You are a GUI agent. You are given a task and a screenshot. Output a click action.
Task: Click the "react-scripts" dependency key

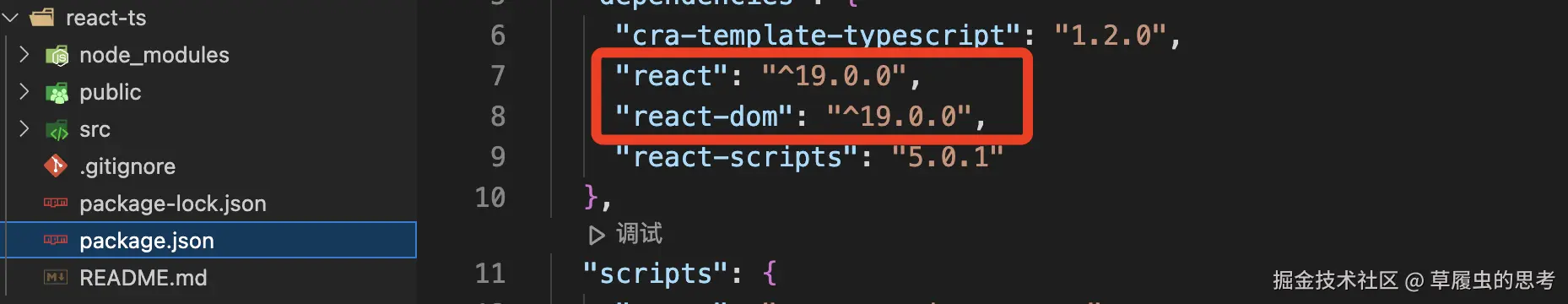tap(736, 157)
